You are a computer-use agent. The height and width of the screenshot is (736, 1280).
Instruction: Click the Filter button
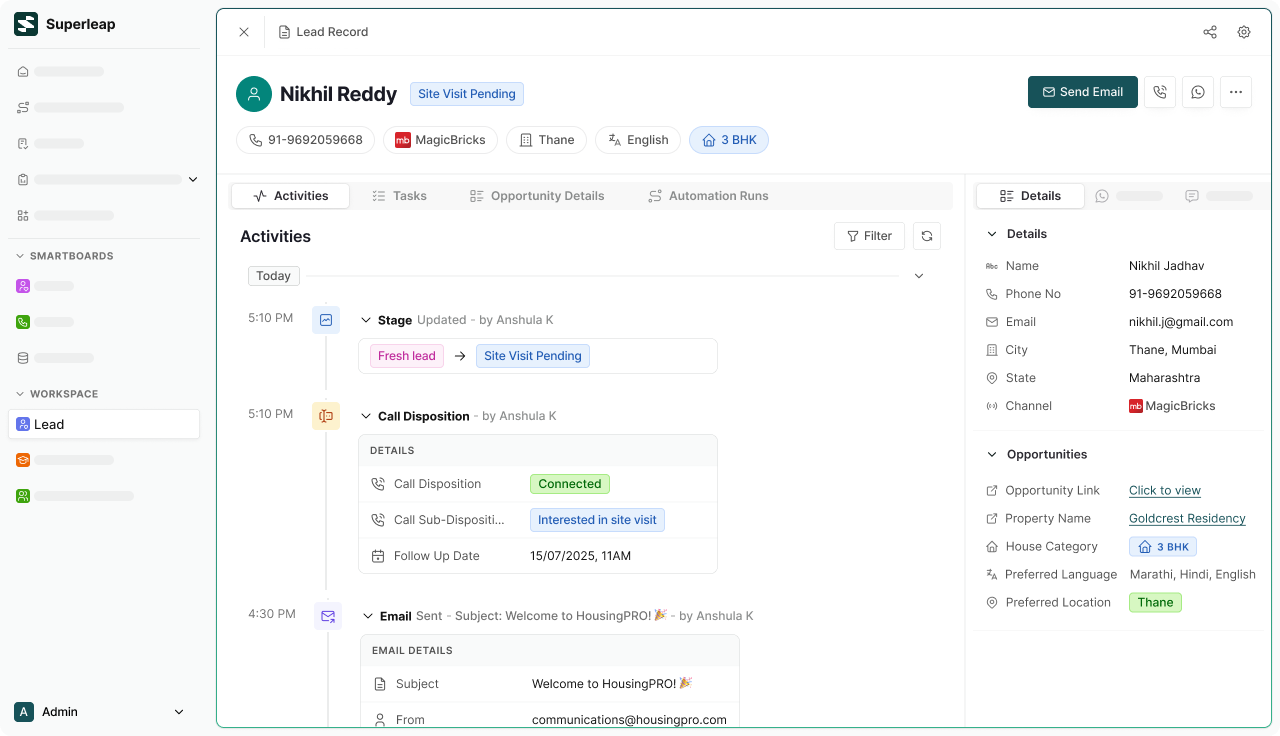coord(869,236)
